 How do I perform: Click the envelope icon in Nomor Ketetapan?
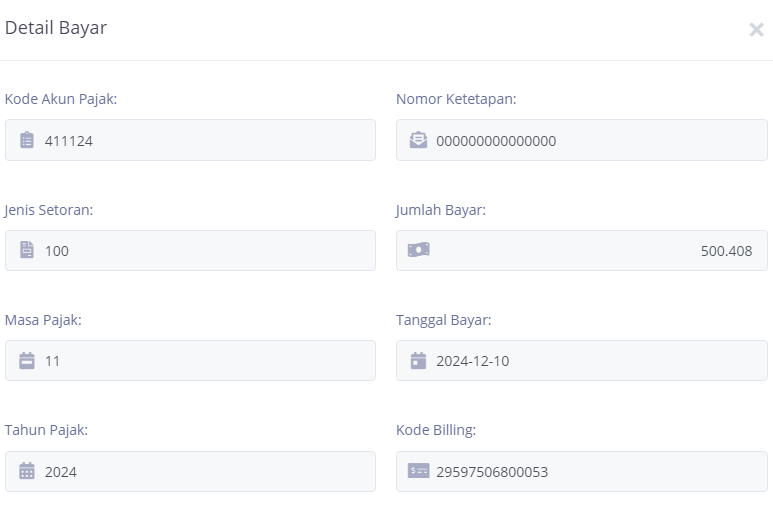(418, 140)
